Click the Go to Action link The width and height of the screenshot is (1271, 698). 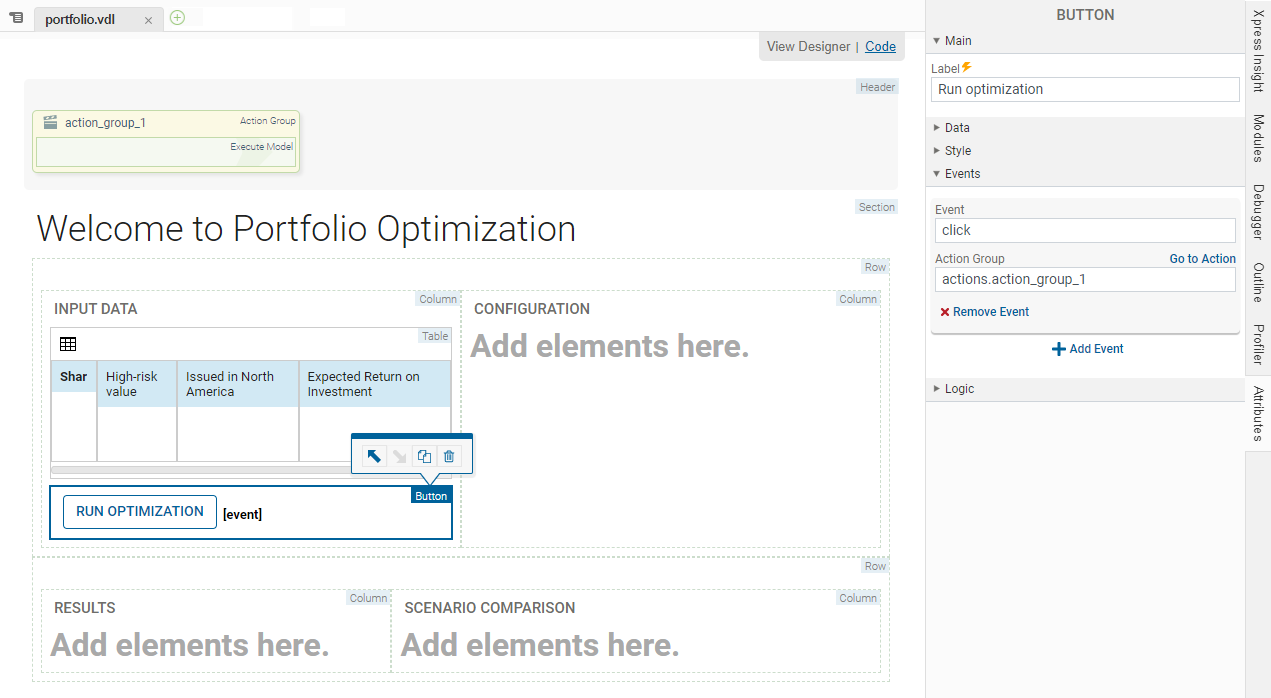coord(1202,259)
